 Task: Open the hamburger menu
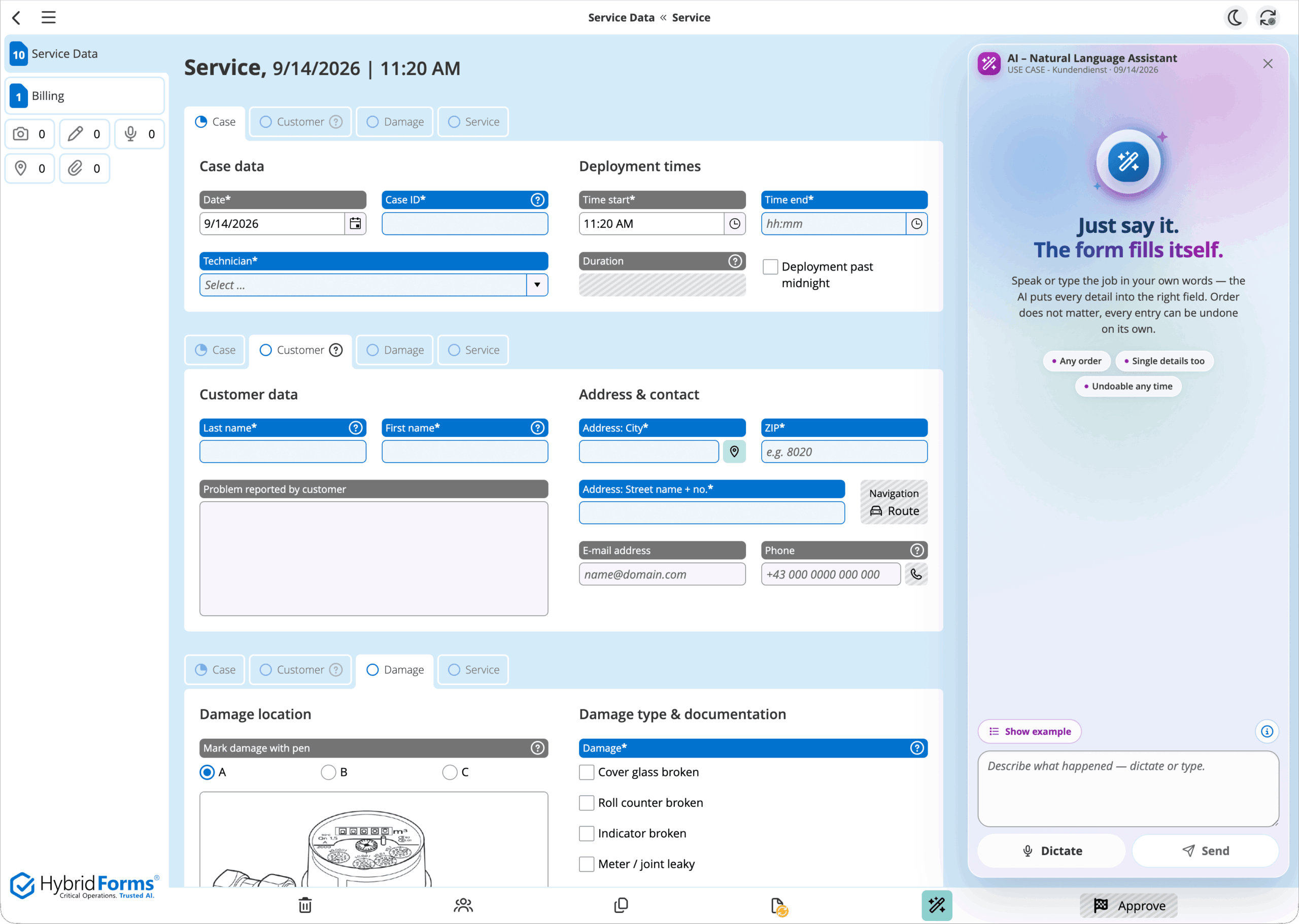48,18
